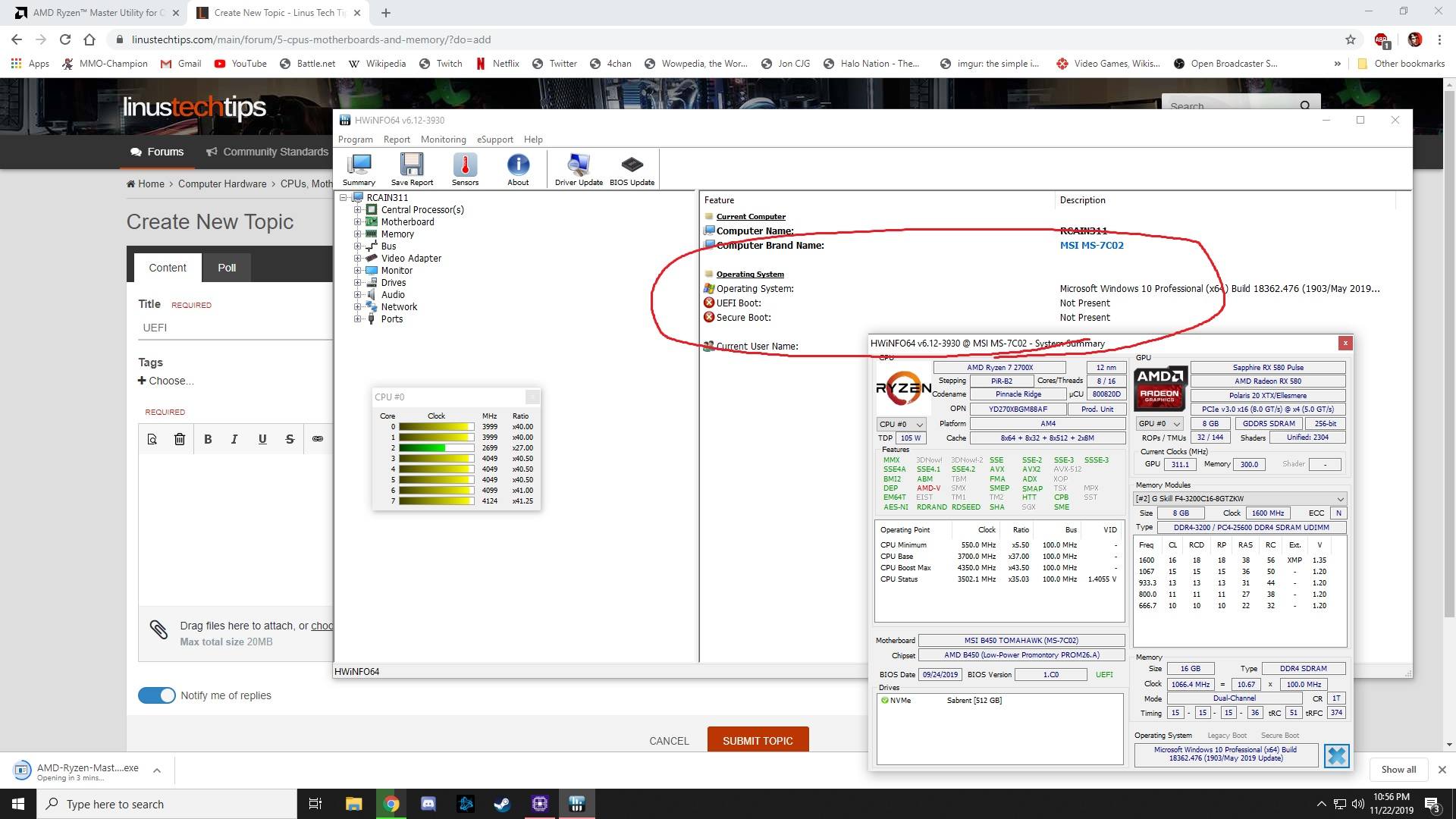Open Steam from the taskbar
The image size is (1456, 819).
[502, 804]
